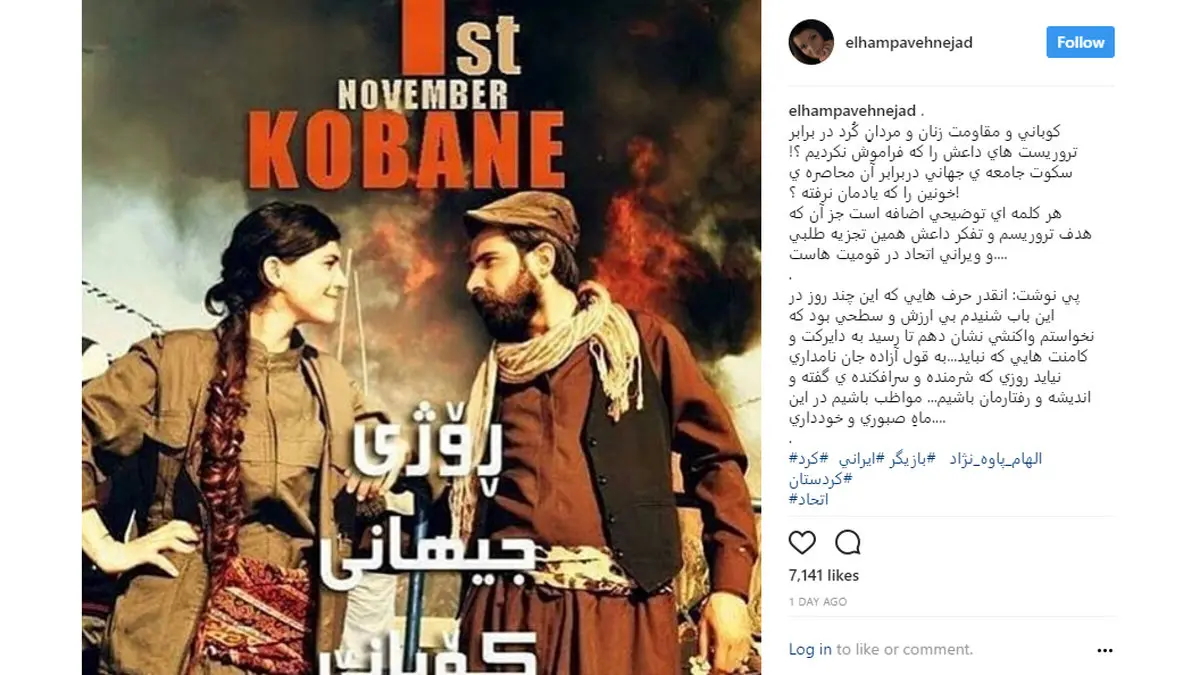Like the post with the heart icon

pyautogui.click(x=802, y=542)
